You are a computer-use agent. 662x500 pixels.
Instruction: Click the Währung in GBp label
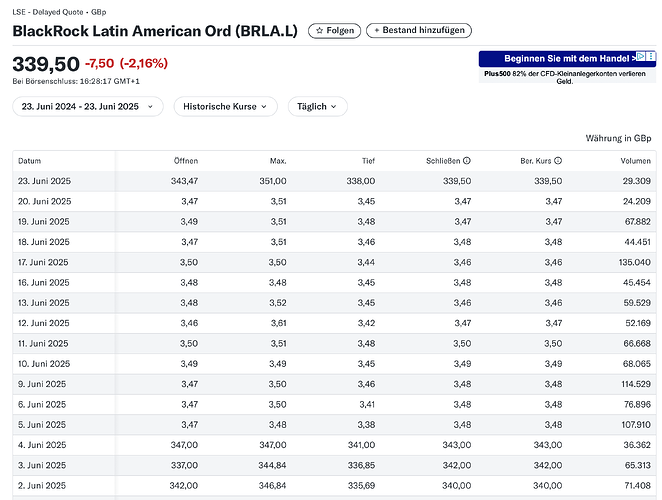618,138
